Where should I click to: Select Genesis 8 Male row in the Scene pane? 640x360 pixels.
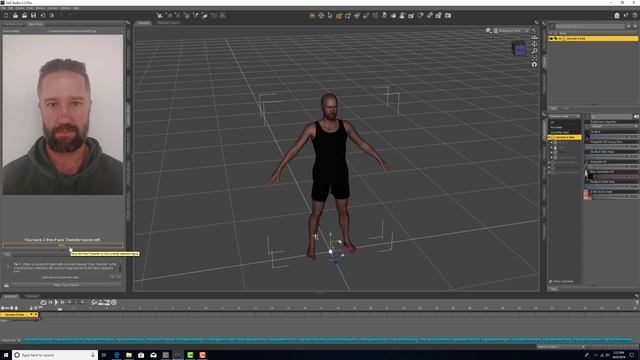[593, 38]
